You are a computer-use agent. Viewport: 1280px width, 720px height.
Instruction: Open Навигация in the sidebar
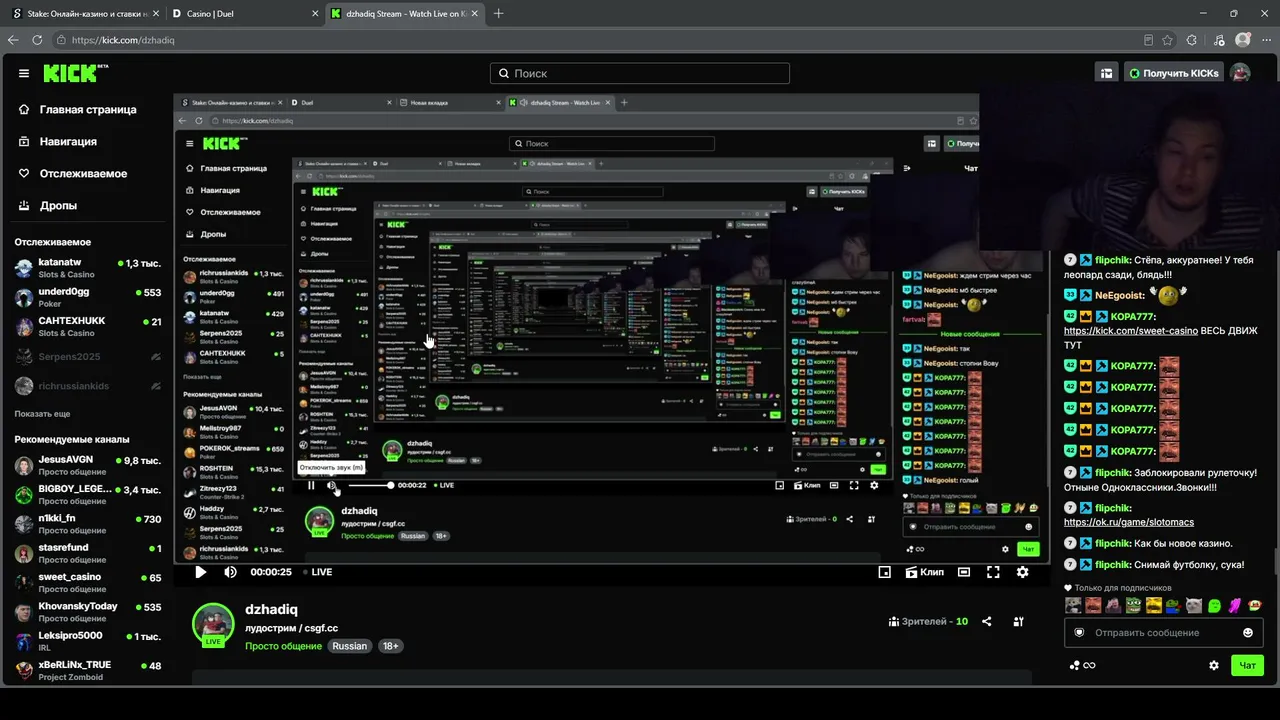(x=58, y=141)
